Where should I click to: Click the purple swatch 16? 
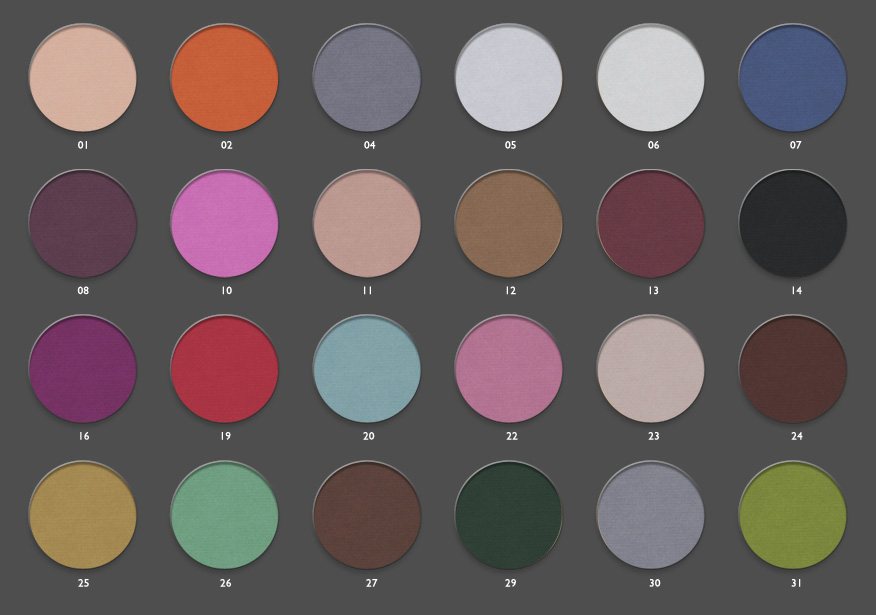click(83, 370)
